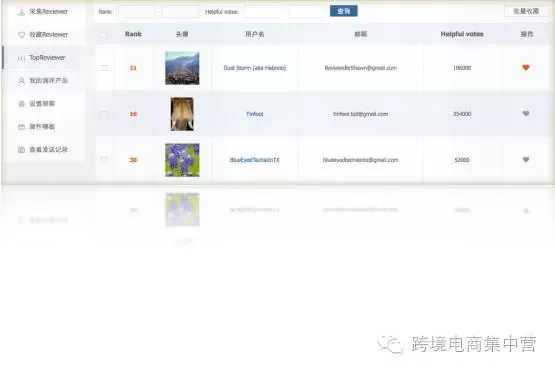Viewport: 555px width, 371px height.
Task: Click gray heart to favorite BlueEyedTechieInTX
Action: click(526, 159)
